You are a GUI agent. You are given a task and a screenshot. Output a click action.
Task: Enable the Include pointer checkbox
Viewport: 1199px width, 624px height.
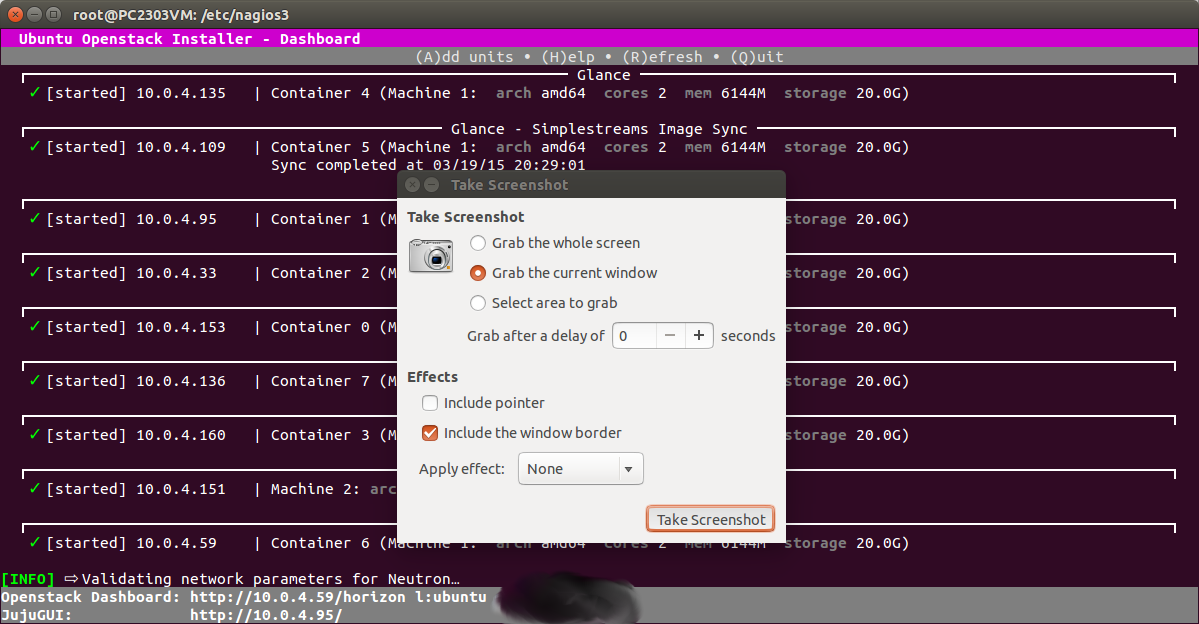coord(430,403)
